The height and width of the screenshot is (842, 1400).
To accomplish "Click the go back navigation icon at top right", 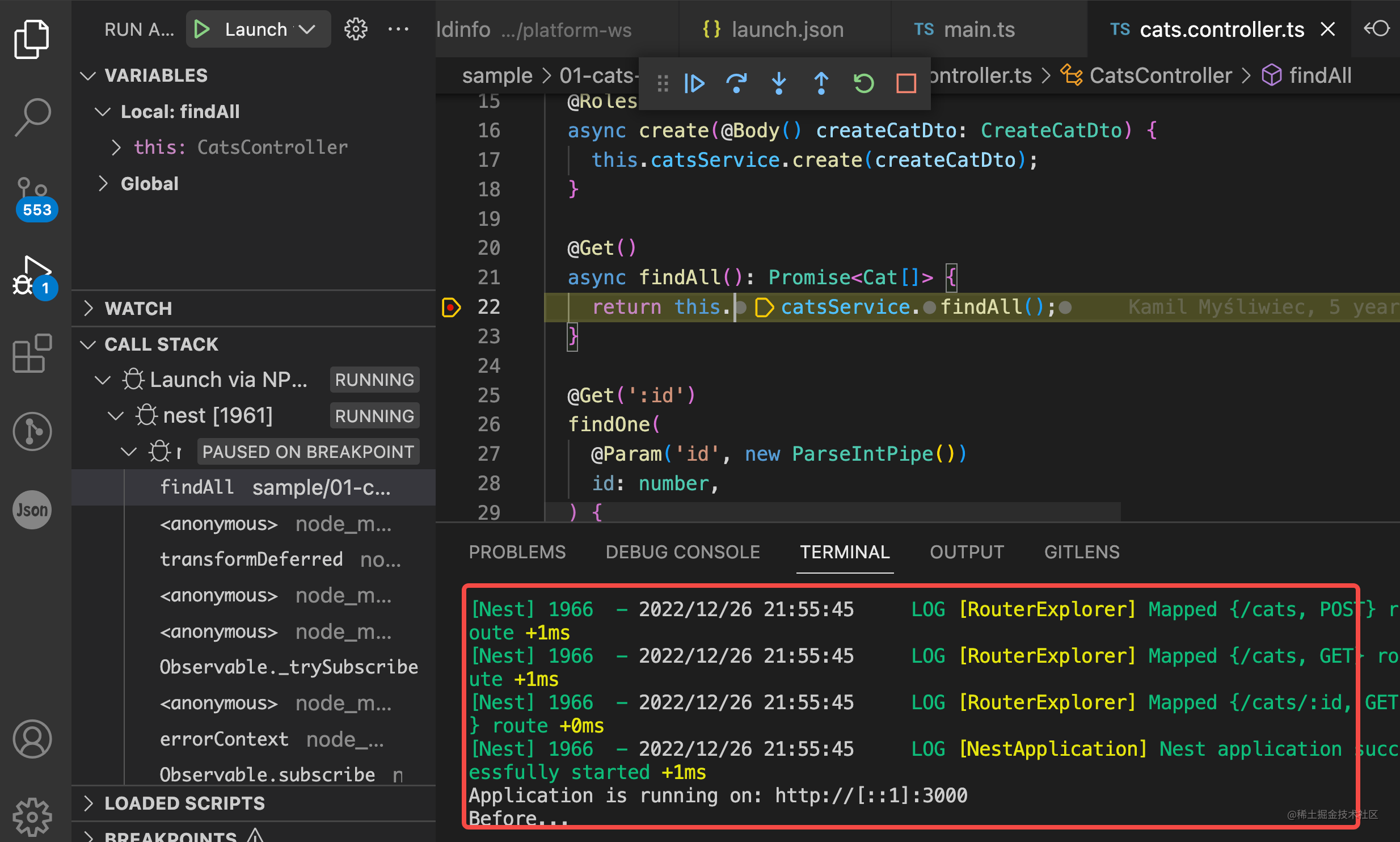I will click(x=1376, y=28).
